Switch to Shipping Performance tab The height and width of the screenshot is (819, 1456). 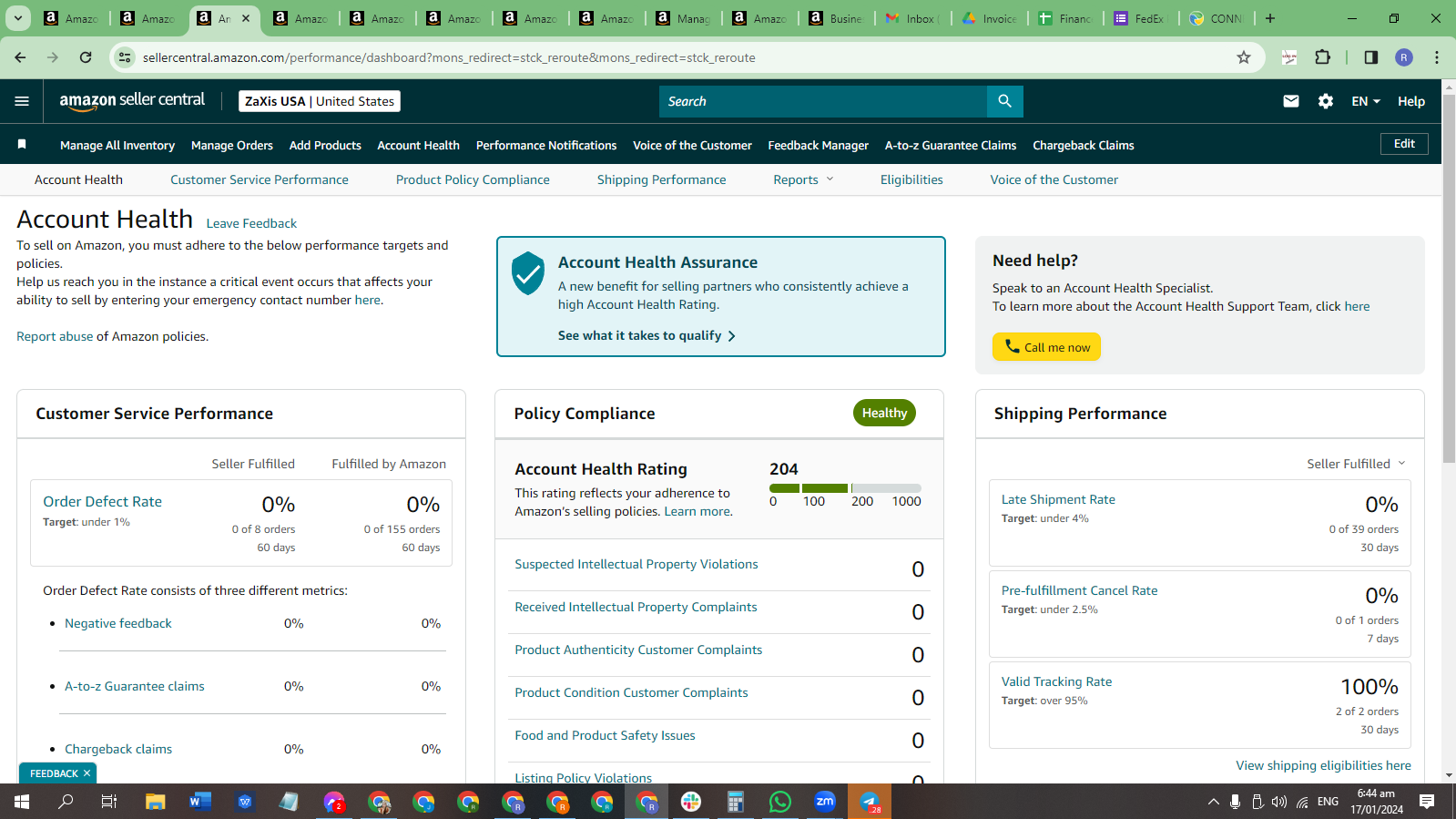[x=662, y=179]
